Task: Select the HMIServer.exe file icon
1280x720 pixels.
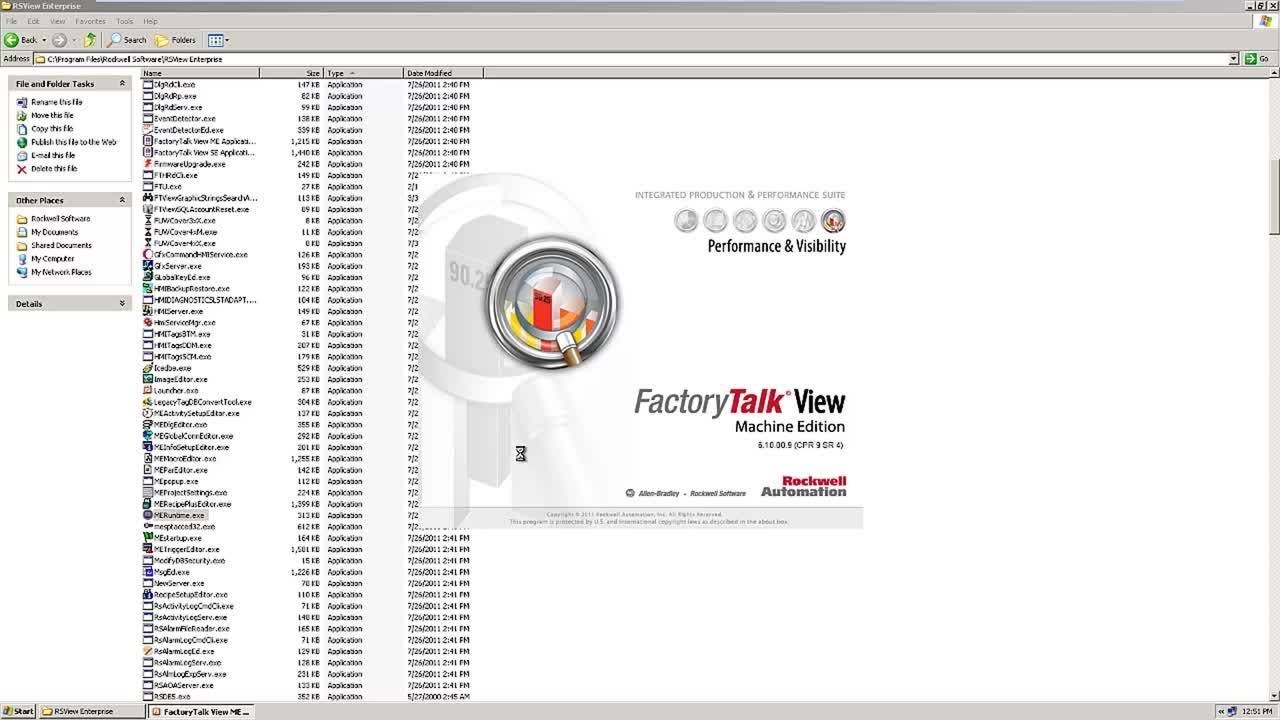Action: (x=148, y=311)
